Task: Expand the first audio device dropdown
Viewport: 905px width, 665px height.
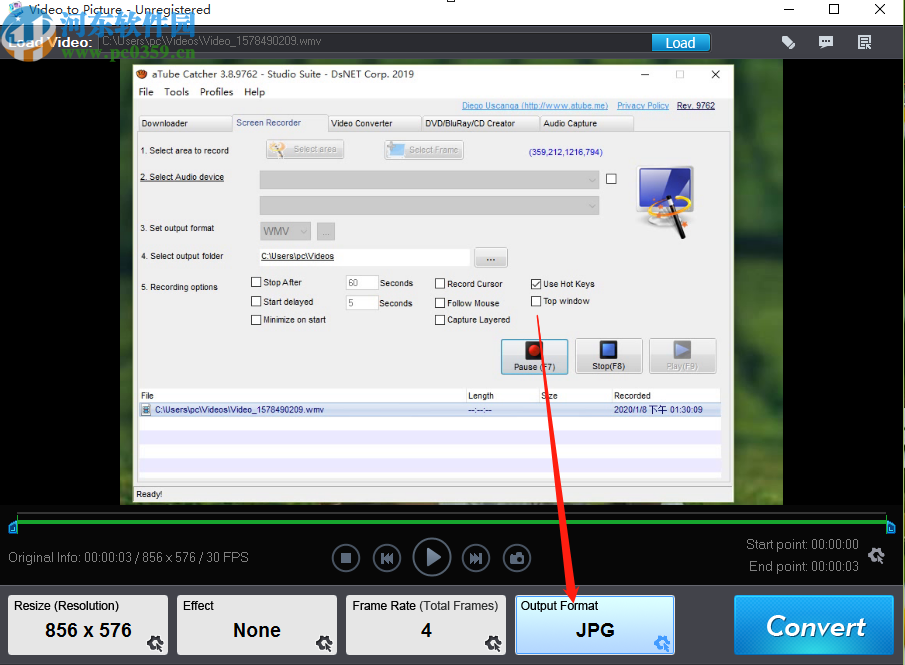Action: coord(429,180)
